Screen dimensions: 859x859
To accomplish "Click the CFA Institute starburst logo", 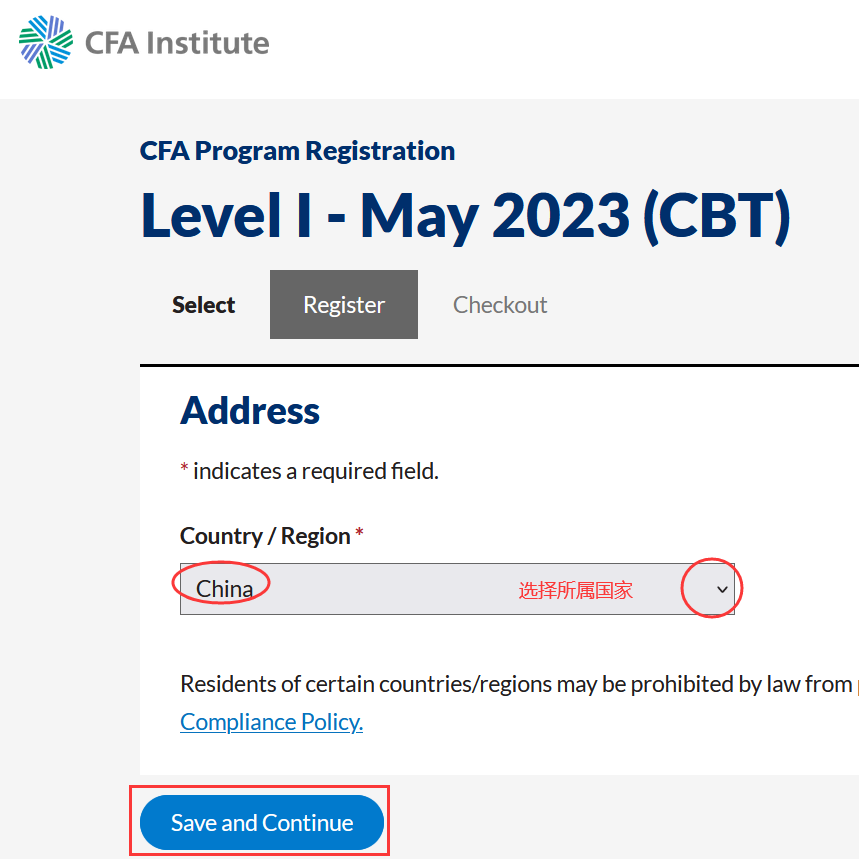I will pyautogui.click(x=45, y=42).
